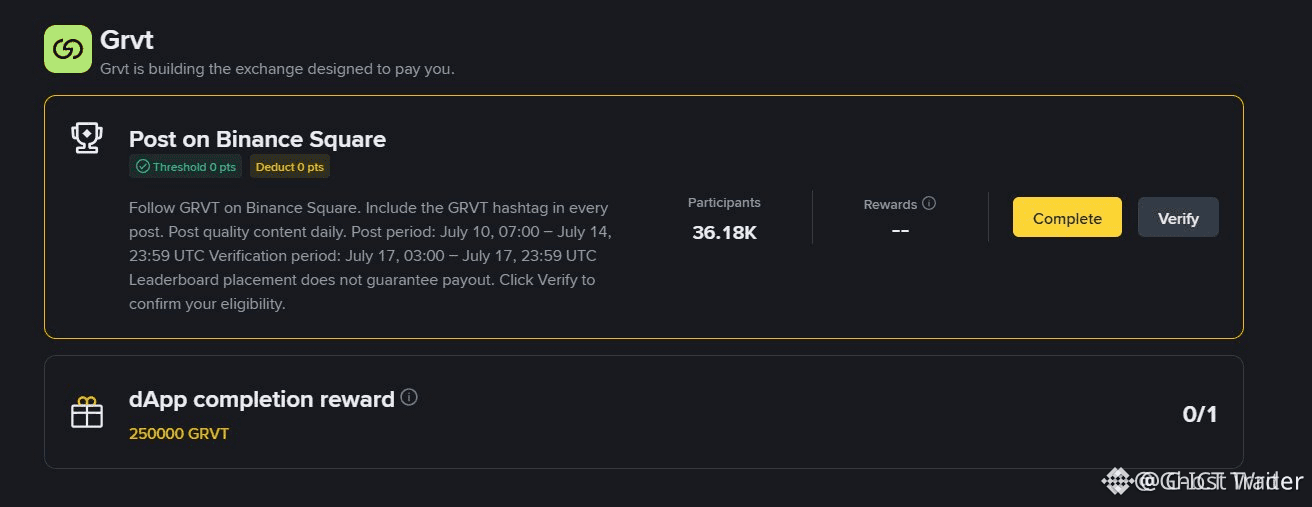Image resolution: width=1312 pixels, height=507 pixels.
Task: Open the Post on Binance Square title
Action: (257, 139)
